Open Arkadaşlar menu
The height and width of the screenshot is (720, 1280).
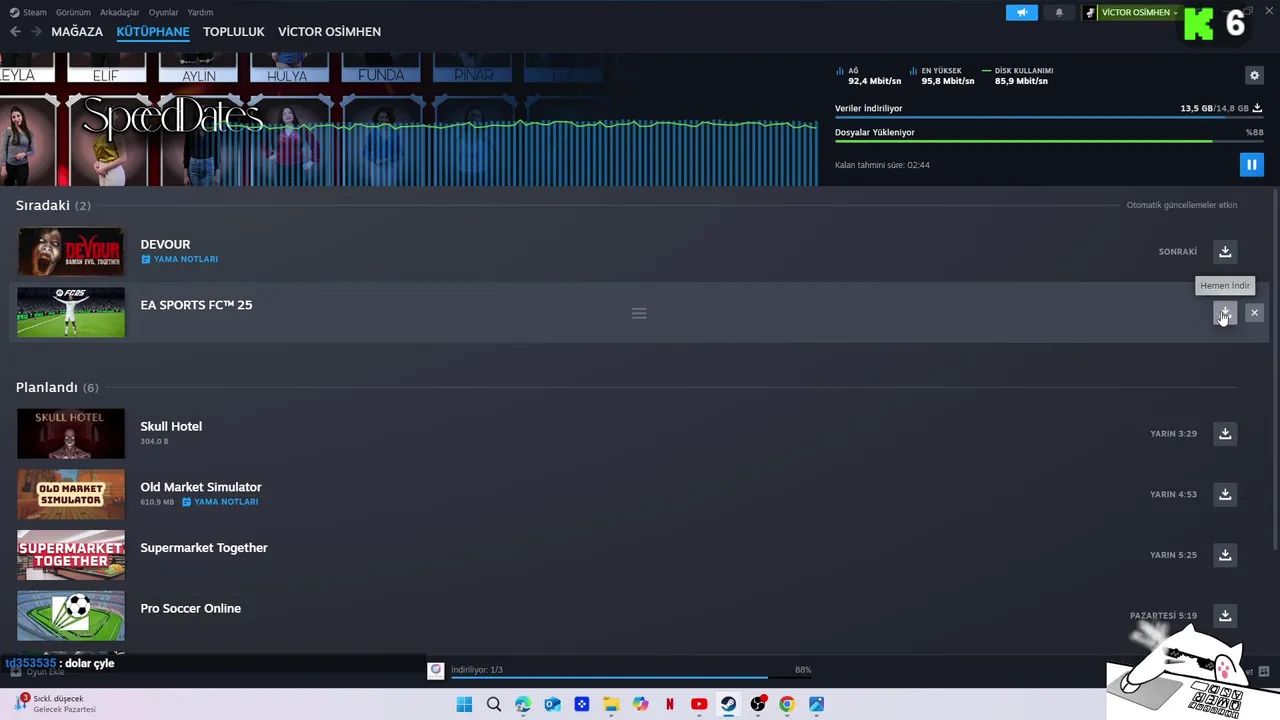120,12
